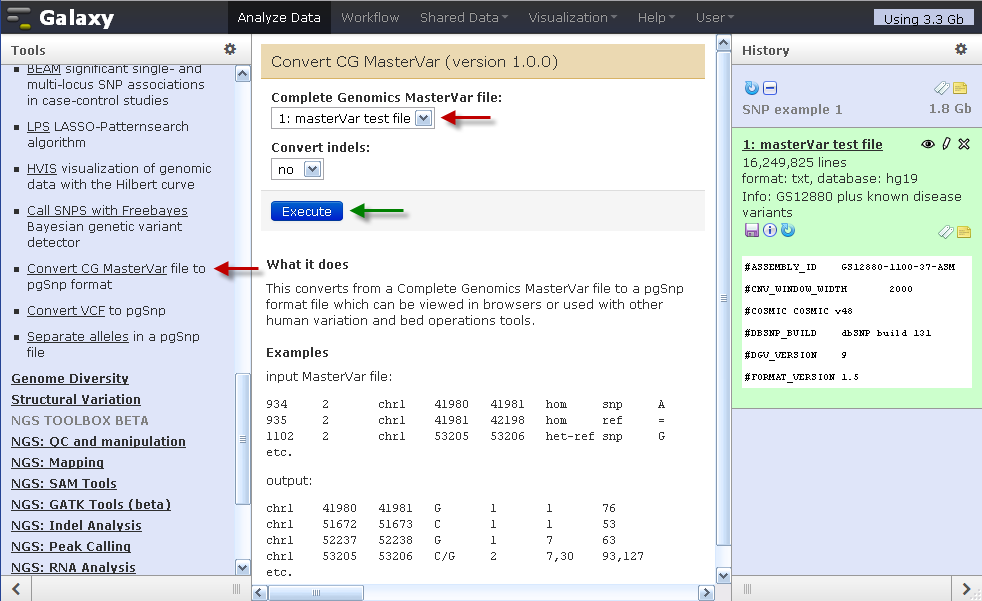
Task: Click the Execute button
Action: coord(307,212)
